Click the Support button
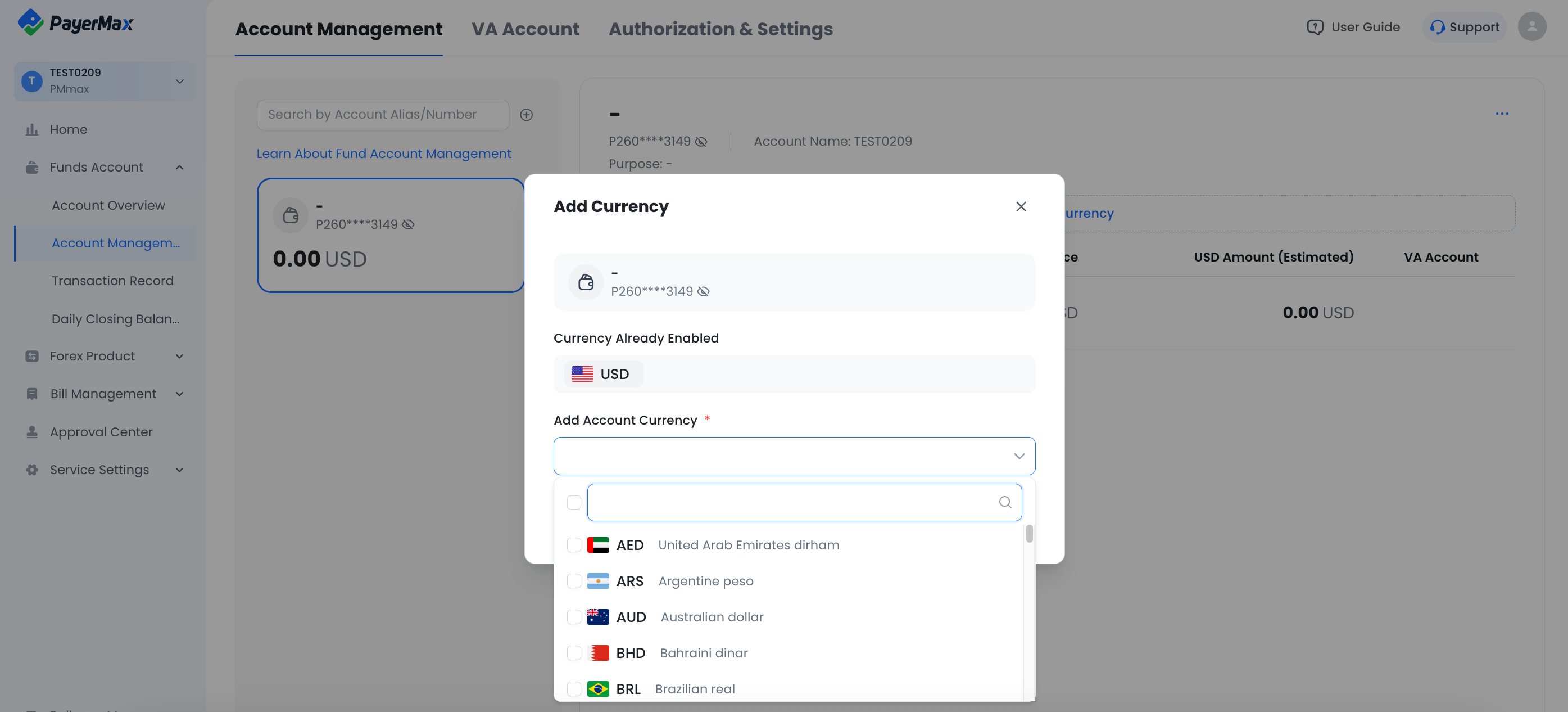 (1464, 28)
